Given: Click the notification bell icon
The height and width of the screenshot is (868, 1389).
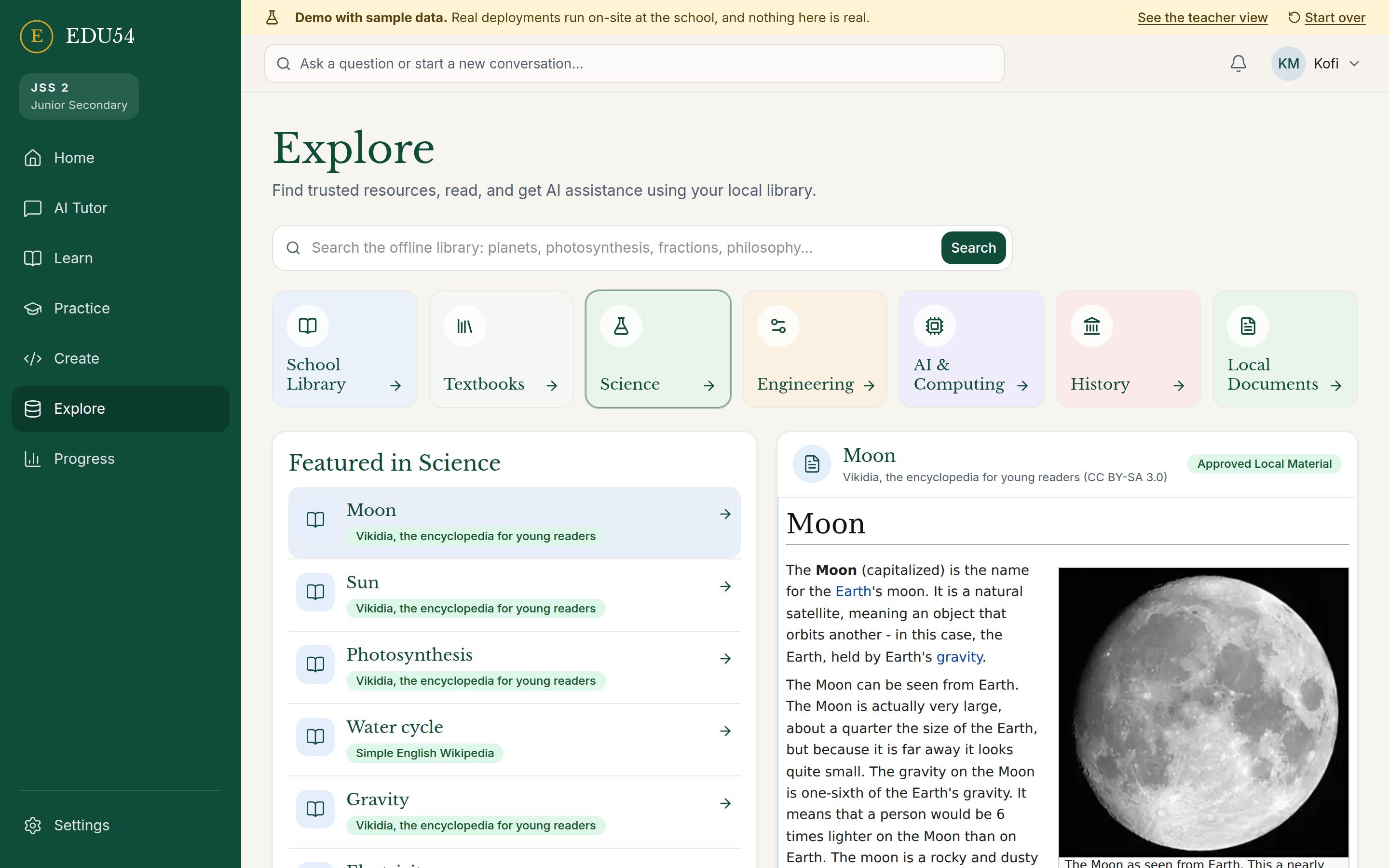Looking at the screenshot, I should [1238, 64].
